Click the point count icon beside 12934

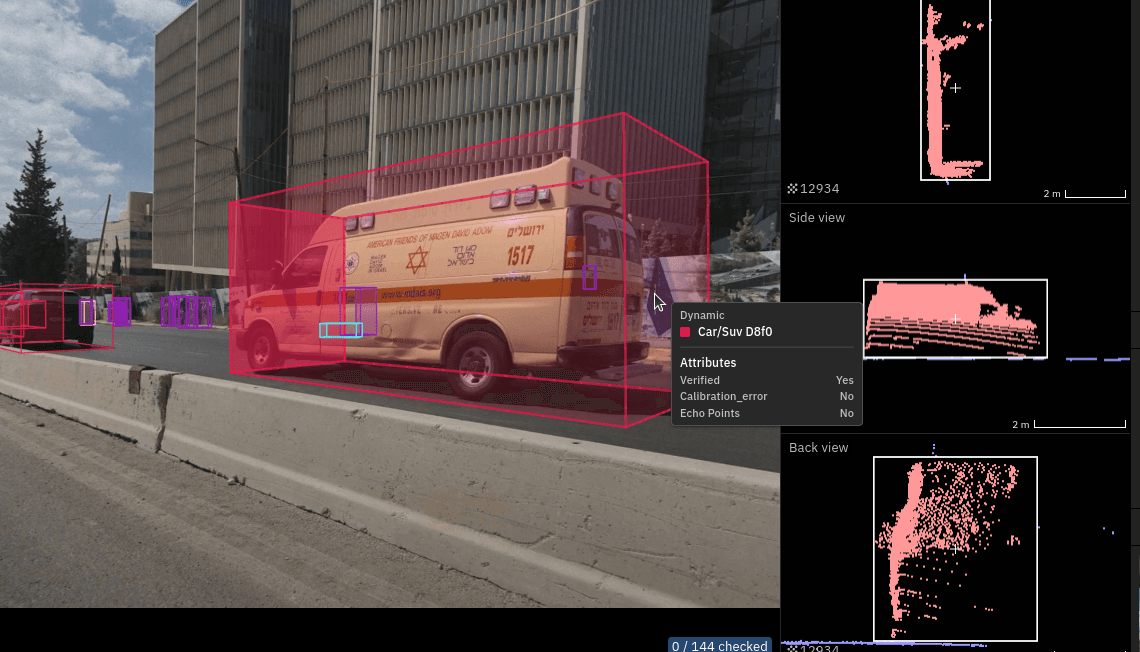click(792, 189)
